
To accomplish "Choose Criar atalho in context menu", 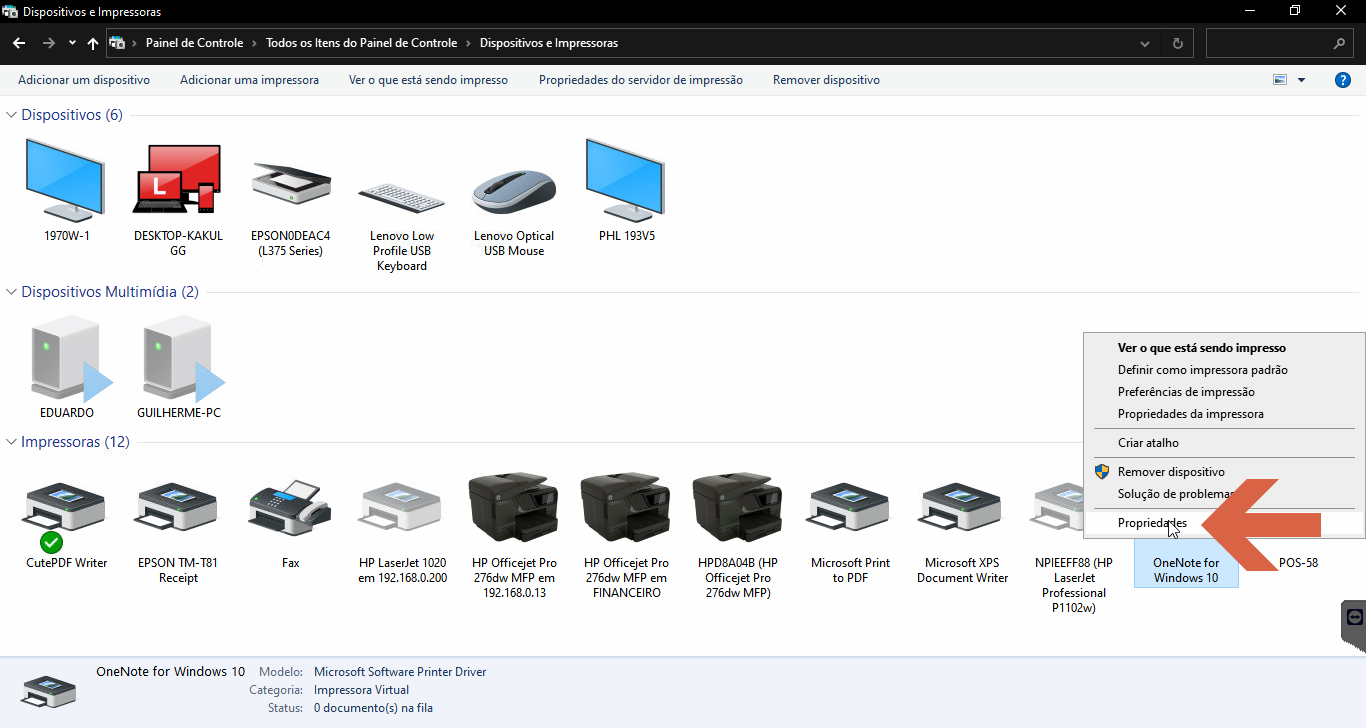I will click(x=1224, y=443).
